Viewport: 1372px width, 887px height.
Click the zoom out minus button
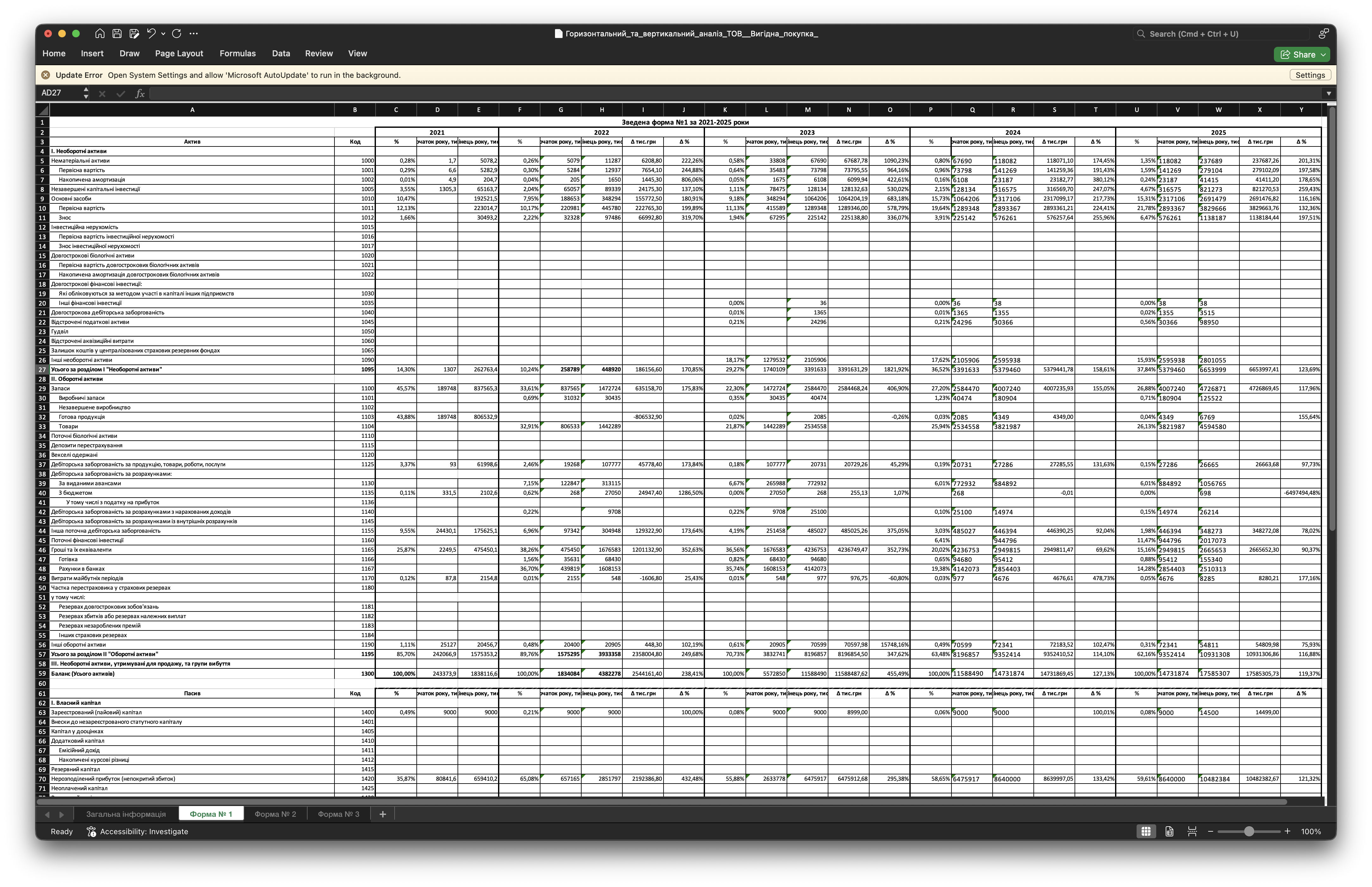pyautogui.click(x=1210, y=831)
